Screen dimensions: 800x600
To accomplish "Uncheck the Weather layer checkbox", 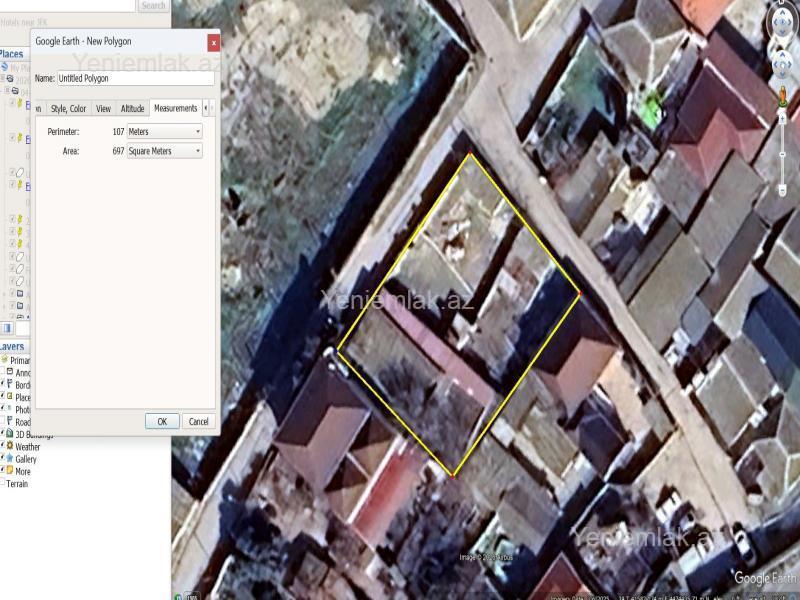I will coord(2,447).
